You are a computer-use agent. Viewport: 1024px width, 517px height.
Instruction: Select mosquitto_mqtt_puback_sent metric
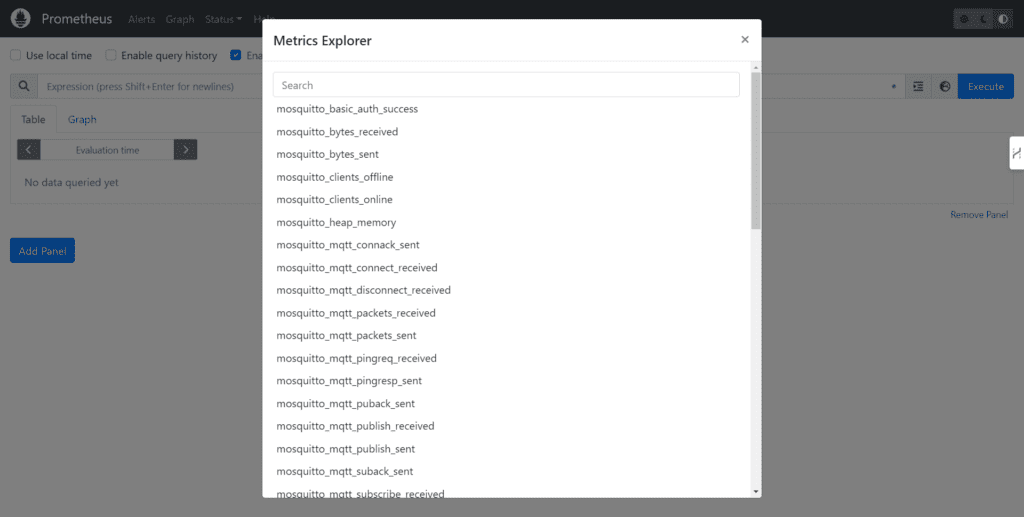[345, 403]
